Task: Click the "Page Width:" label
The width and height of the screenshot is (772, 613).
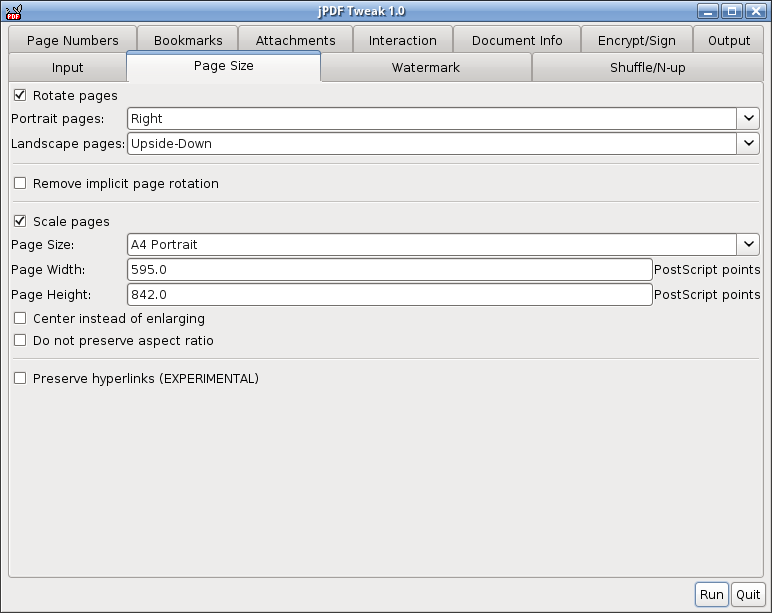Action: 48,269
